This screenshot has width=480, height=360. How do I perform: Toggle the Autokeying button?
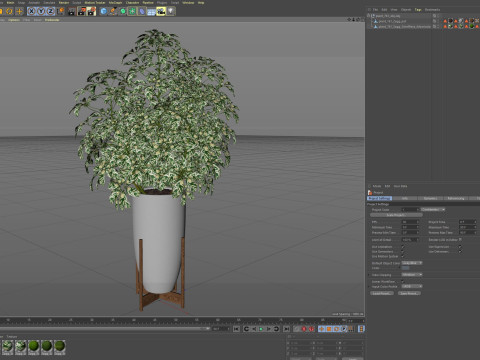(x=311, y=329)
